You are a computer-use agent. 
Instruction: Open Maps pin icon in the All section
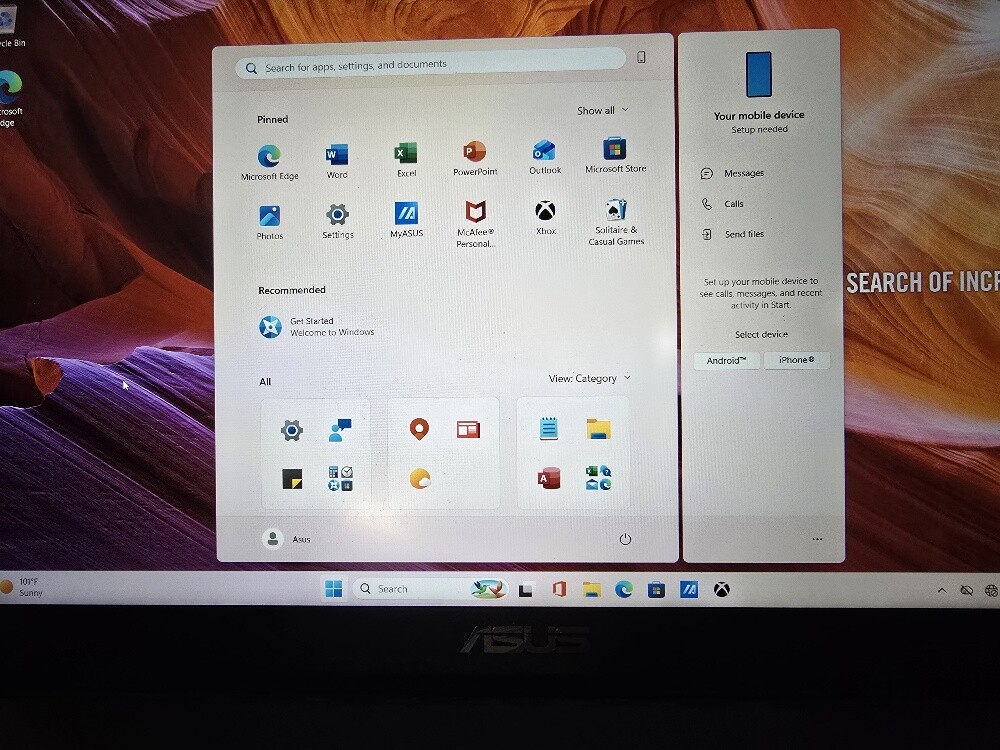pos(418,429)
